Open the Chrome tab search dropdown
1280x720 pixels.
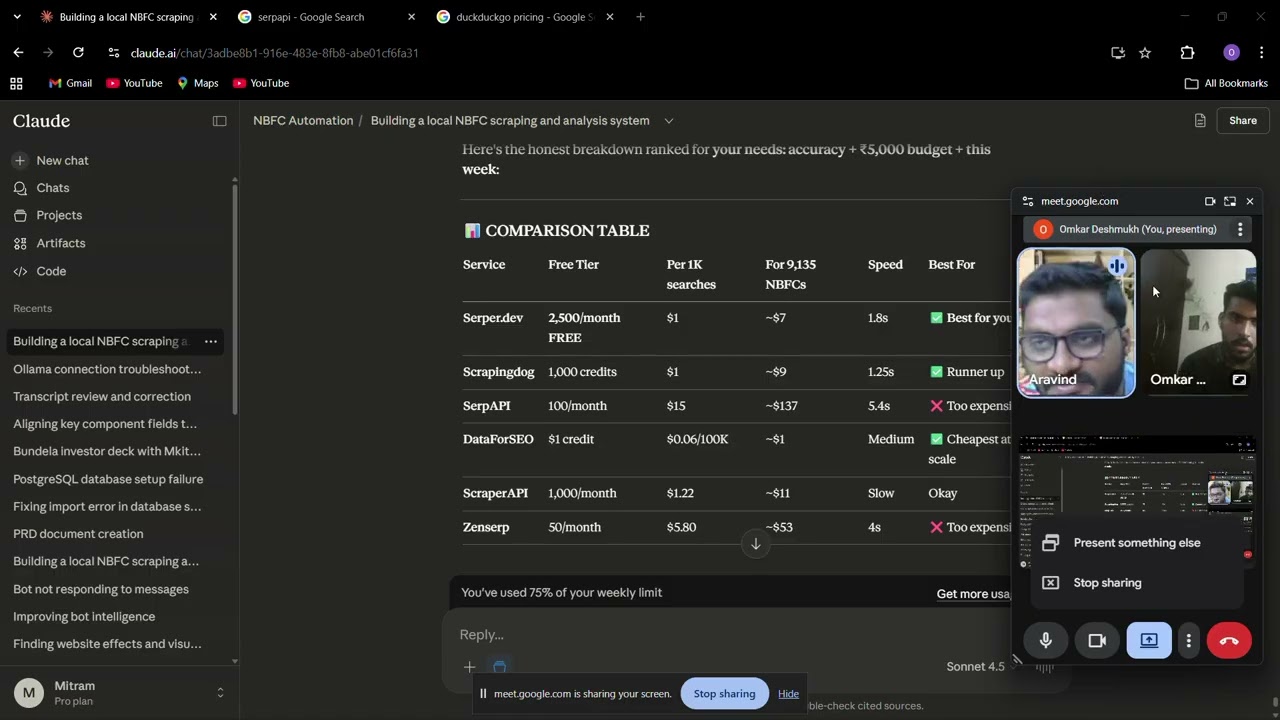click(16, 17)
